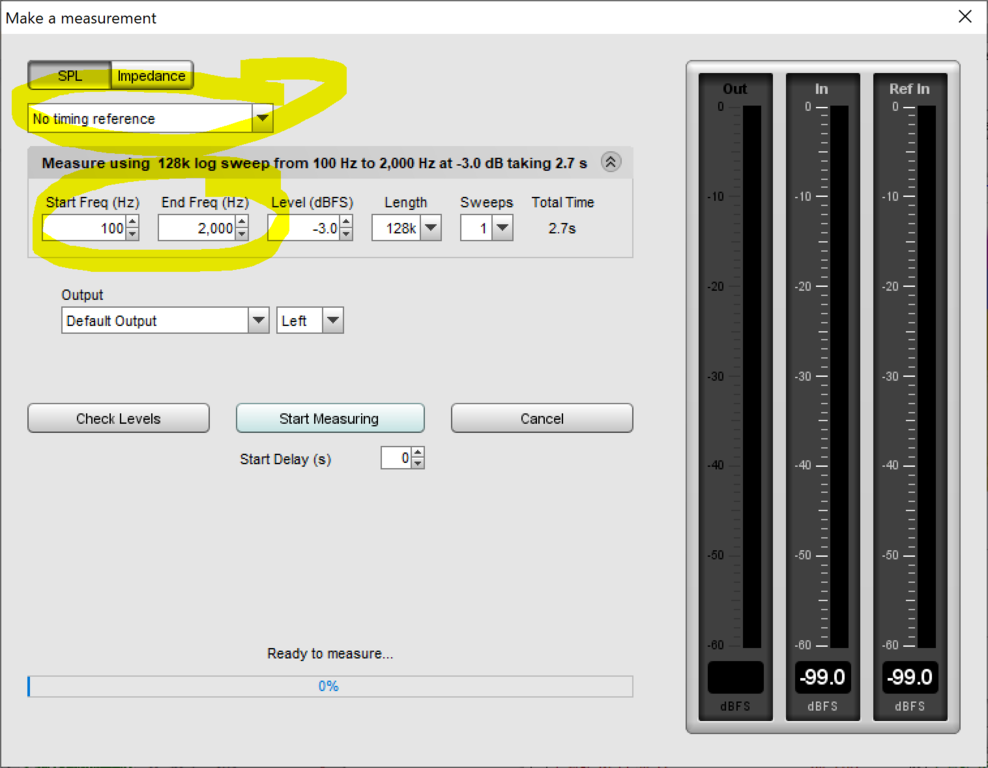Click the Out meter blank readout box
The image size is (988, 768).
(735, 677)
